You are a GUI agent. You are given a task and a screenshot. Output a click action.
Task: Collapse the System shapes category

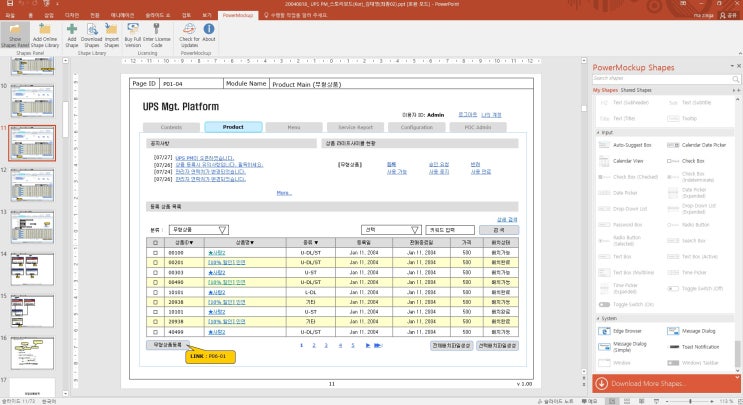[598, 318]
